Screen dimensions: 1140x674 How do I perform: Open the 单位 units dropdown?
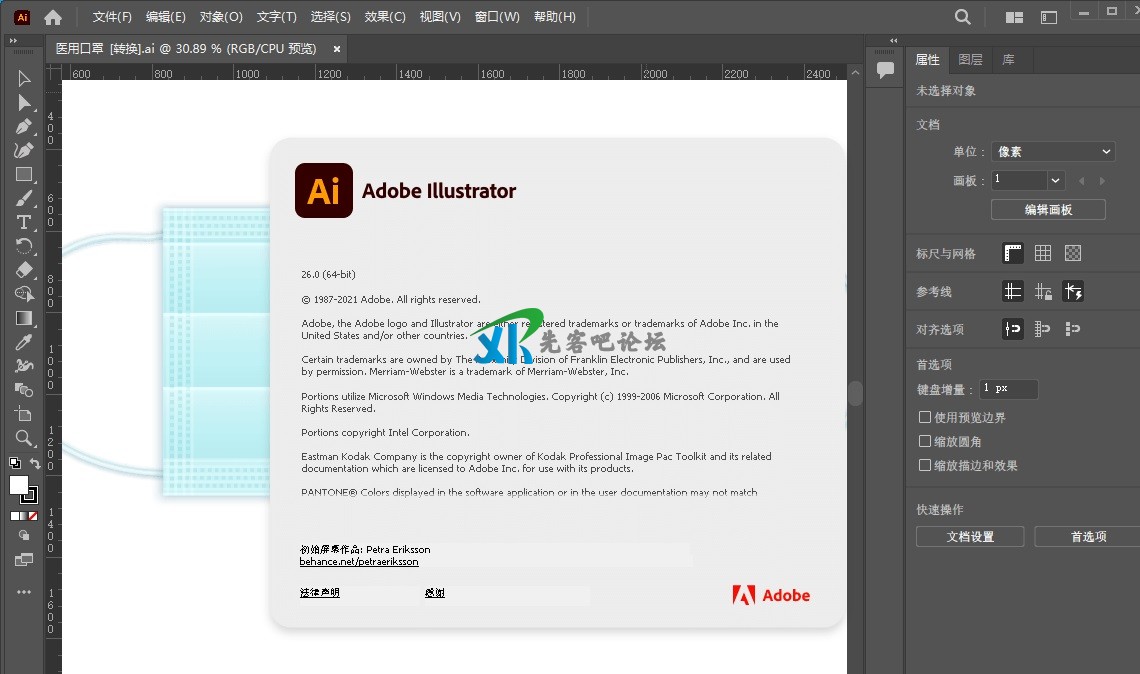[x=1053, y=151]
